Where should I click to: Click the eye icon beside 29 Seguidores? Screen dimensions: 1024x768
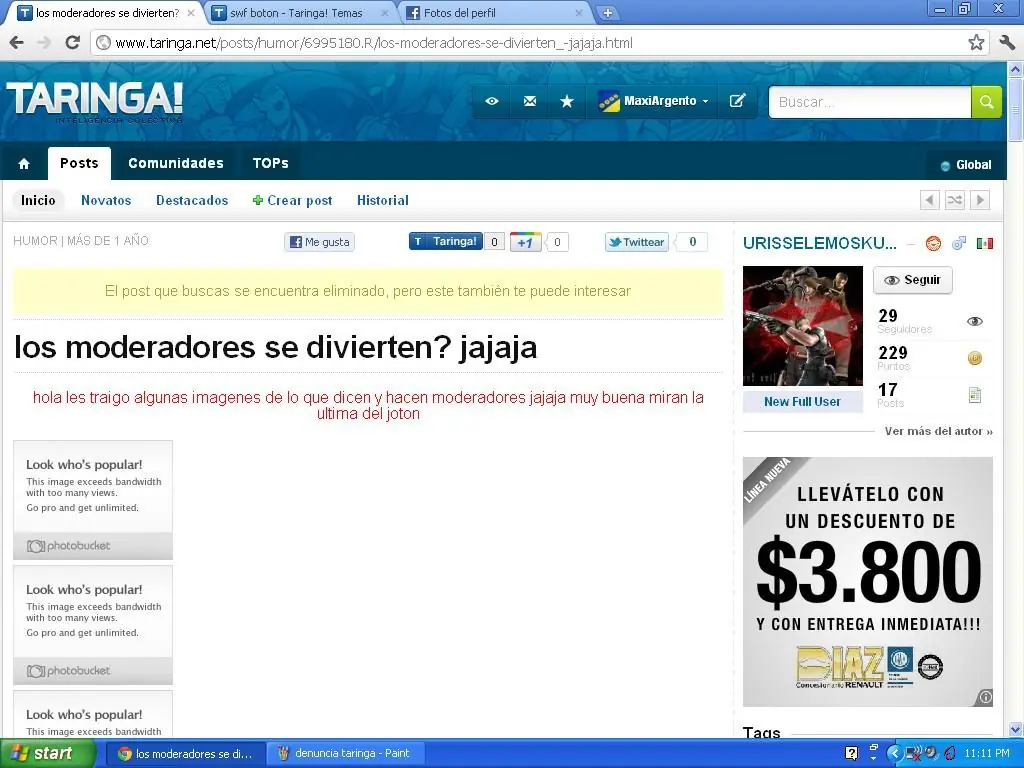(974, 321)
